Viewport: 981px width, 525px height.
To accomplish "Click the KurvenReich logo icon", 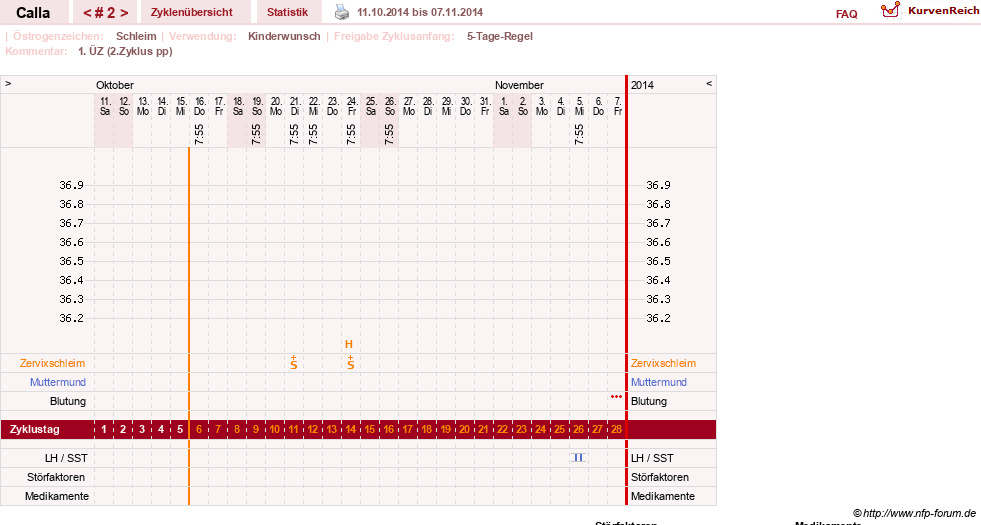I will [x=890, y=10].
